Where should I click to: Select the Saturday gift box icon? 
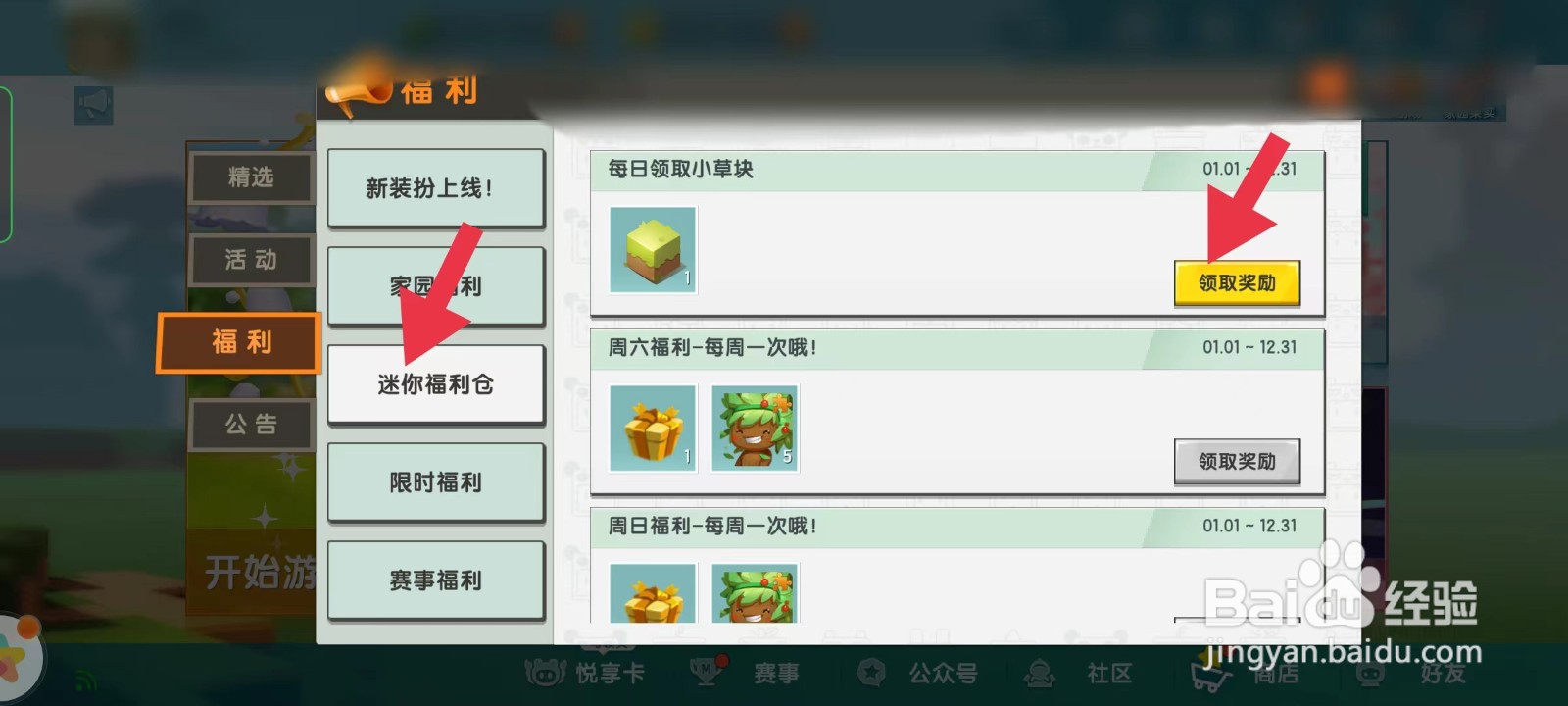(x=653, y=429)
